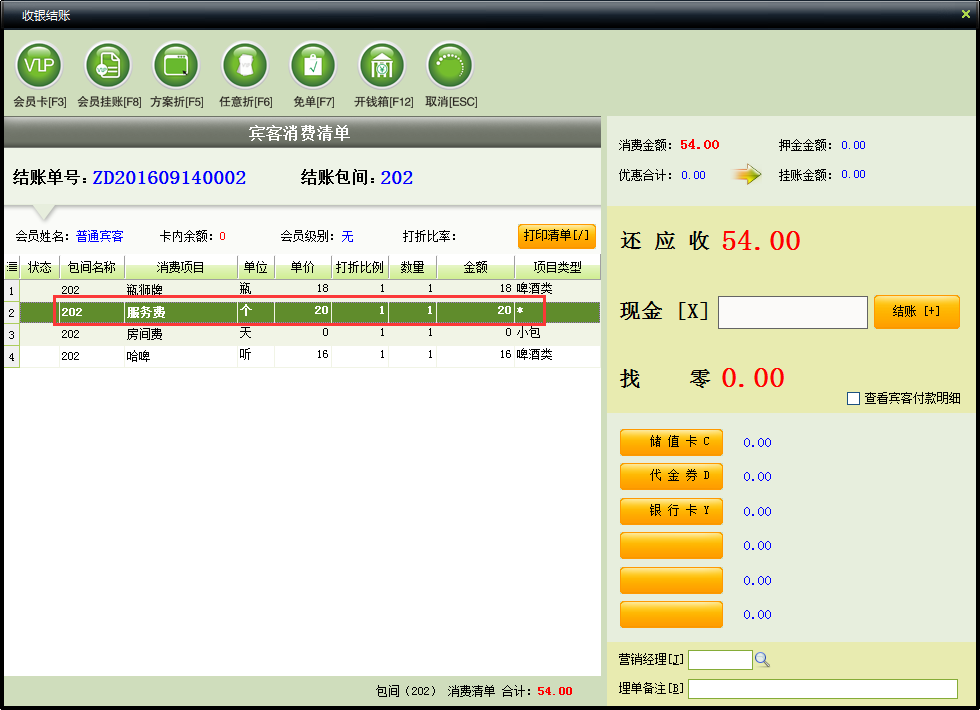Viewport: 980px width, 710px height.
Task: Open the grid menu icon in table header corner
Action: point(12,267)
